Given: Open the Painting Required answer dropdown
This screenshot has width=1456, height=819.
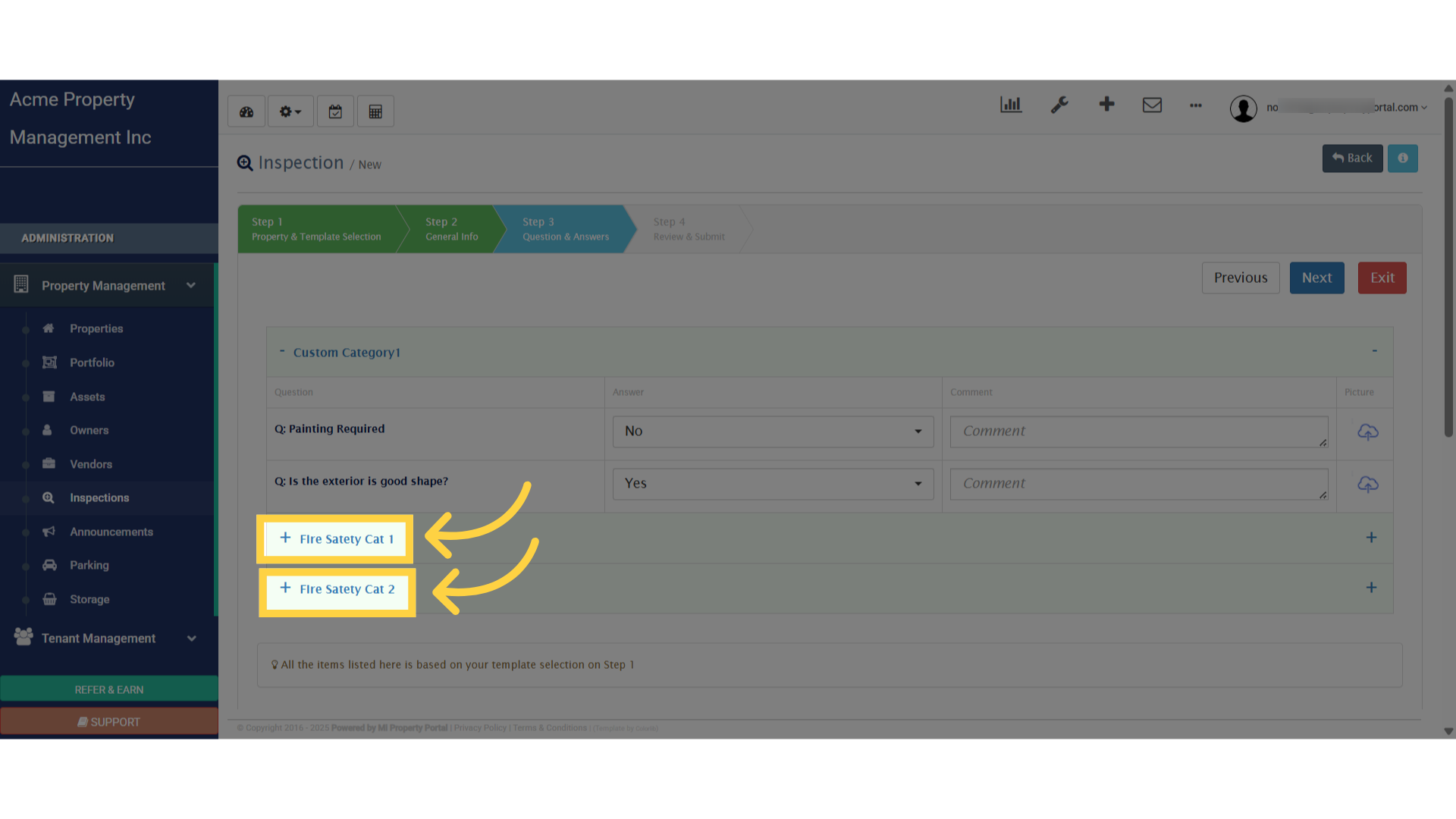Looking at the screenshot, I should [x=773, y=431].
